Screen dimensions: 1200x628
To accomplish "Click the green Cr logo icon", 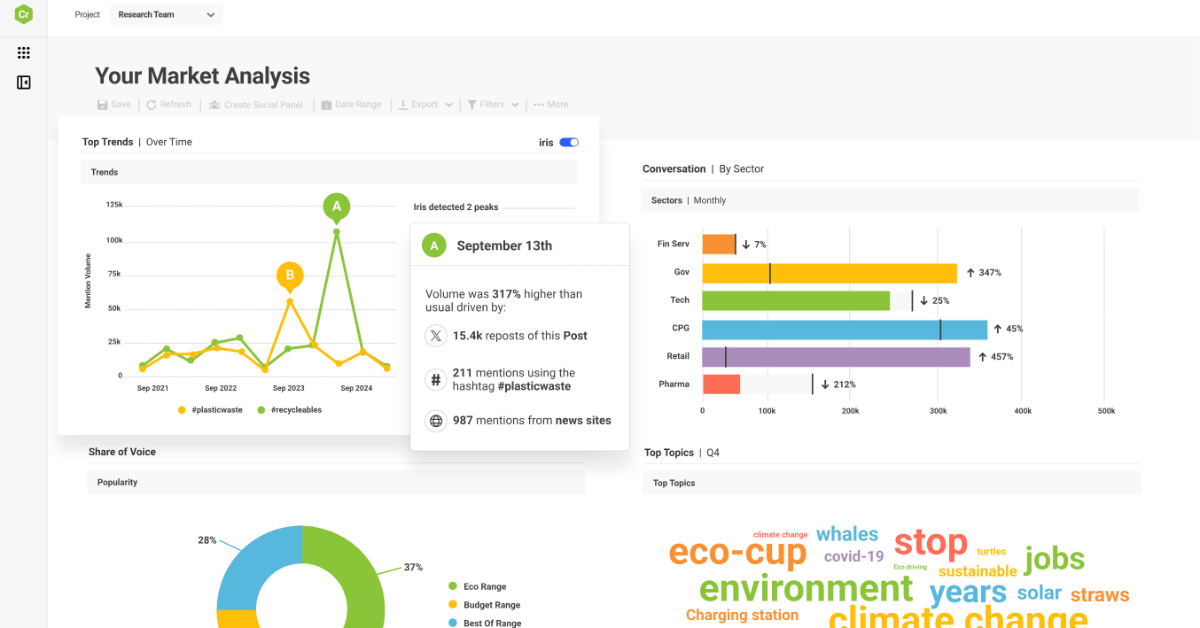I will pos(24,15).
